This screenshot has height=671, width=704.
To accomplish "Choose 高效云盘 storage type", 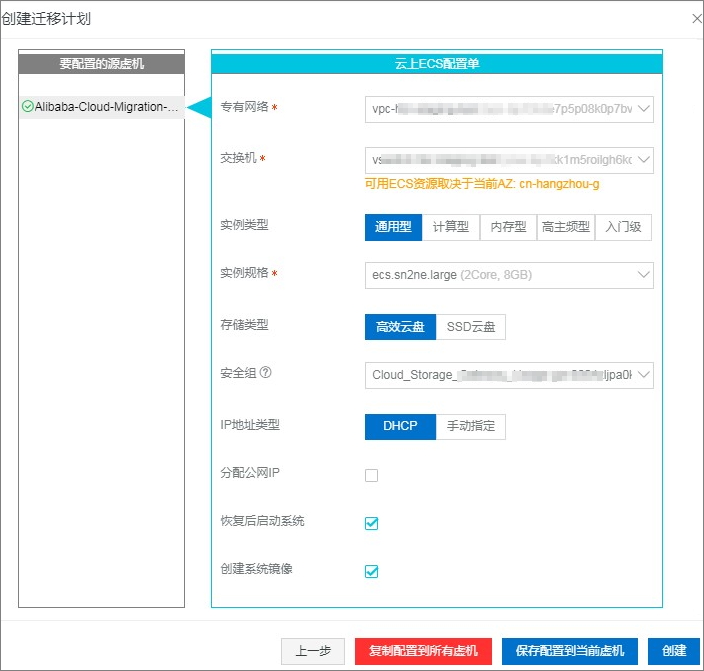I will click(x=400, y=327).
